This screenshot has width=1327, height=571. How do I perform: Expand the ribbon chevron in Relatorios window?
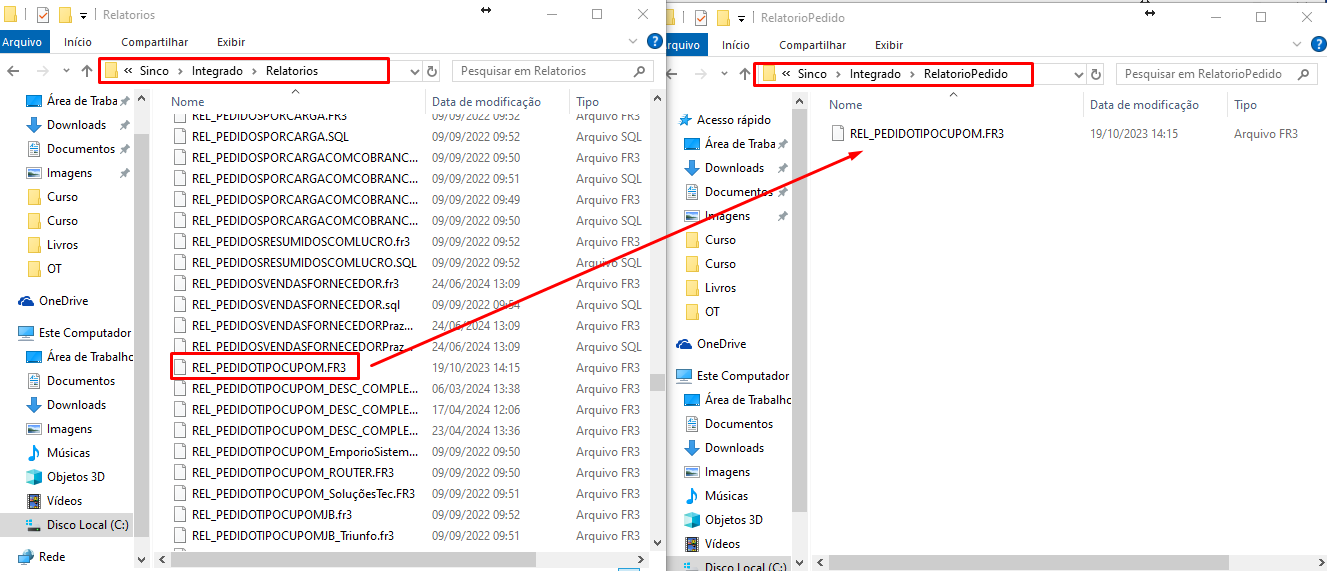click(x=633, y=42)
